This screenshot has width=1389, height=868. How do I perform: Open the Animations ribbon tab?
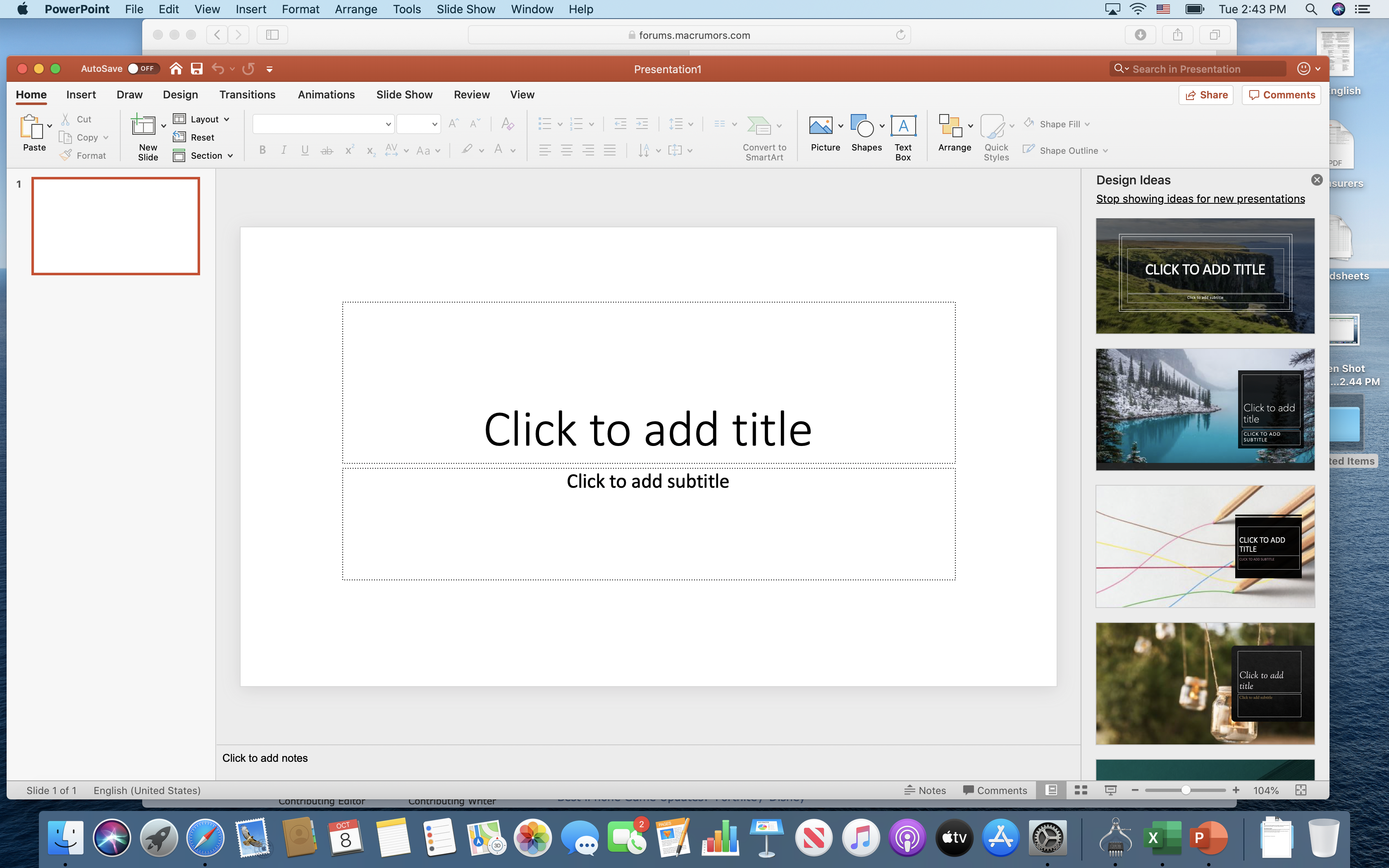click(326, 95)
